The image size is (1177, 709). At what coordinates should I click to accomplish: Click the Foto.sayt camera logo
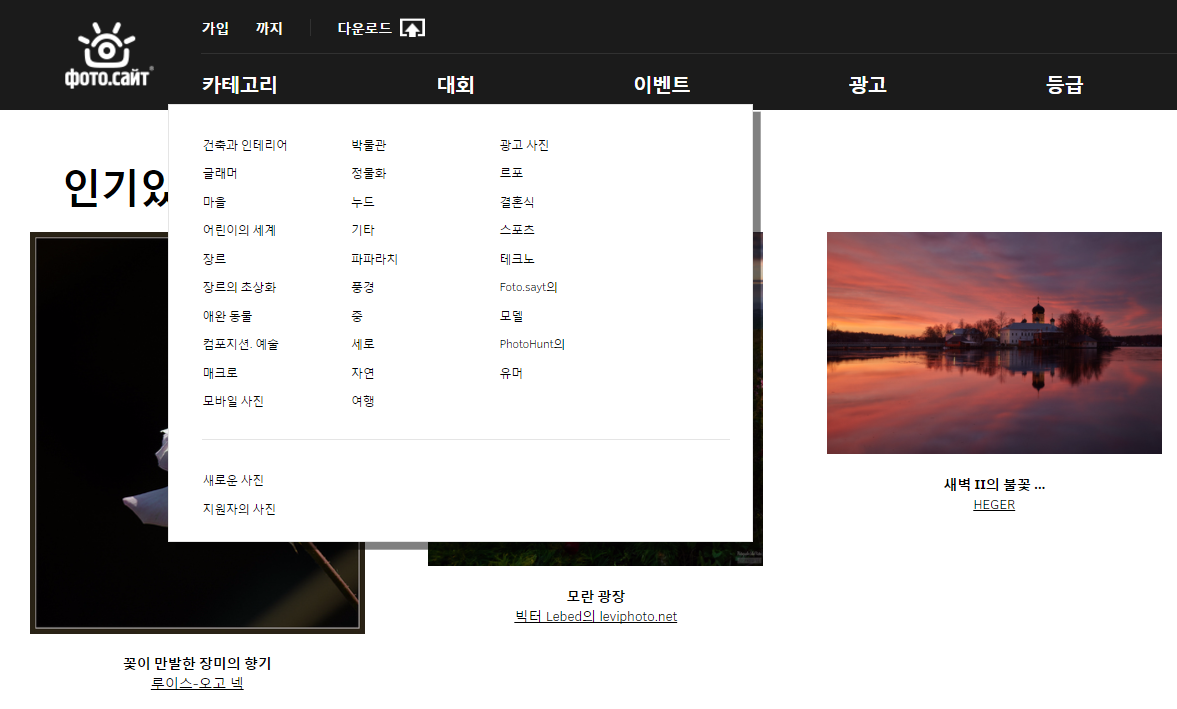pos(107,55)
